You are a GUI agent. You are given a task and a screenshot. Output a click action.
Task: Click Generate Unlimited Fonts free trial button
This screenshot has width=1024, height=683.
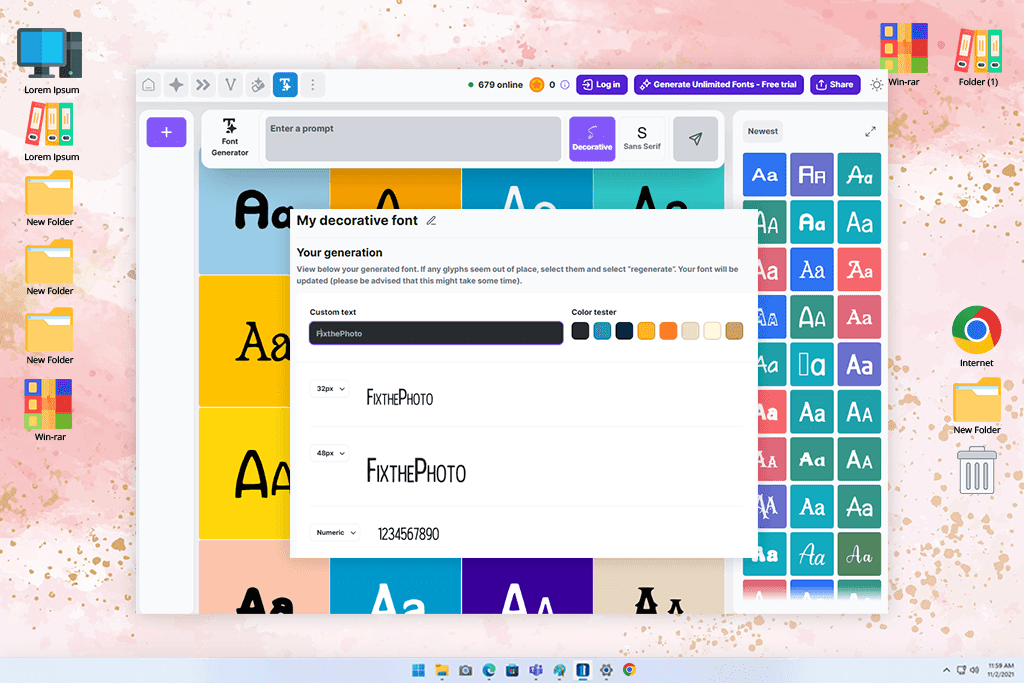[718, 85]
